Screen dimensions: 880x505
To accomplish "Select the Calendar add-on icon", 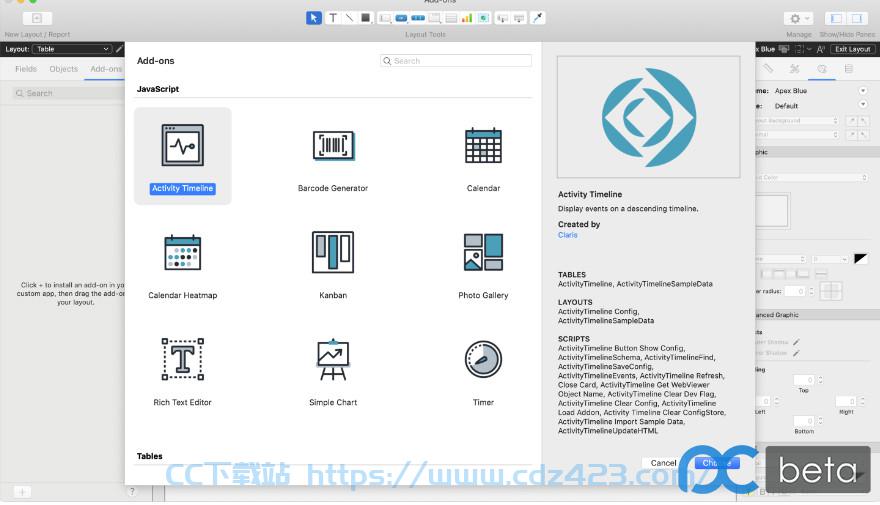I will point(483,145).
